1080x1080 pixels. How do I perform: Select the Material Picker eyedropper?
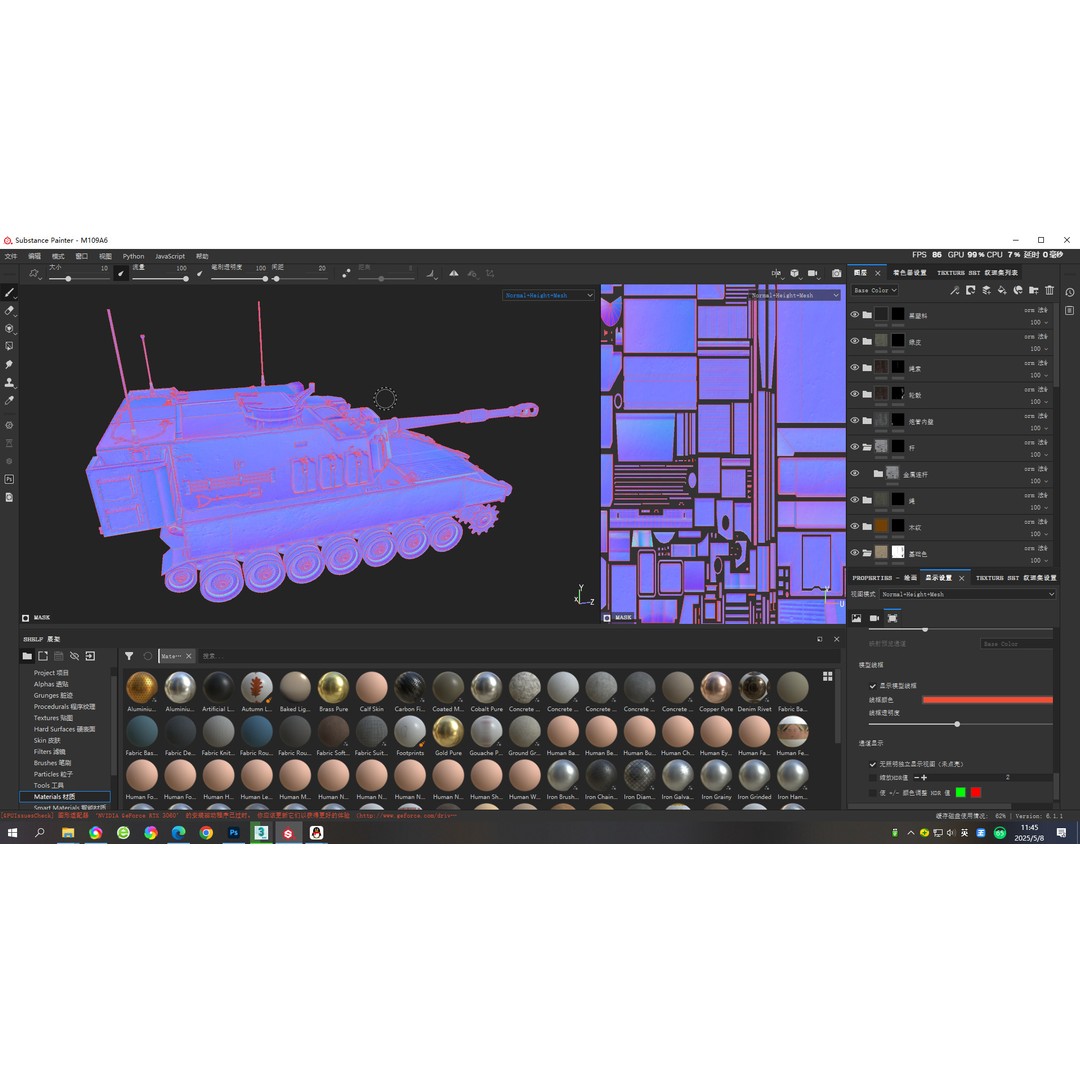click(x=10, y=400)
